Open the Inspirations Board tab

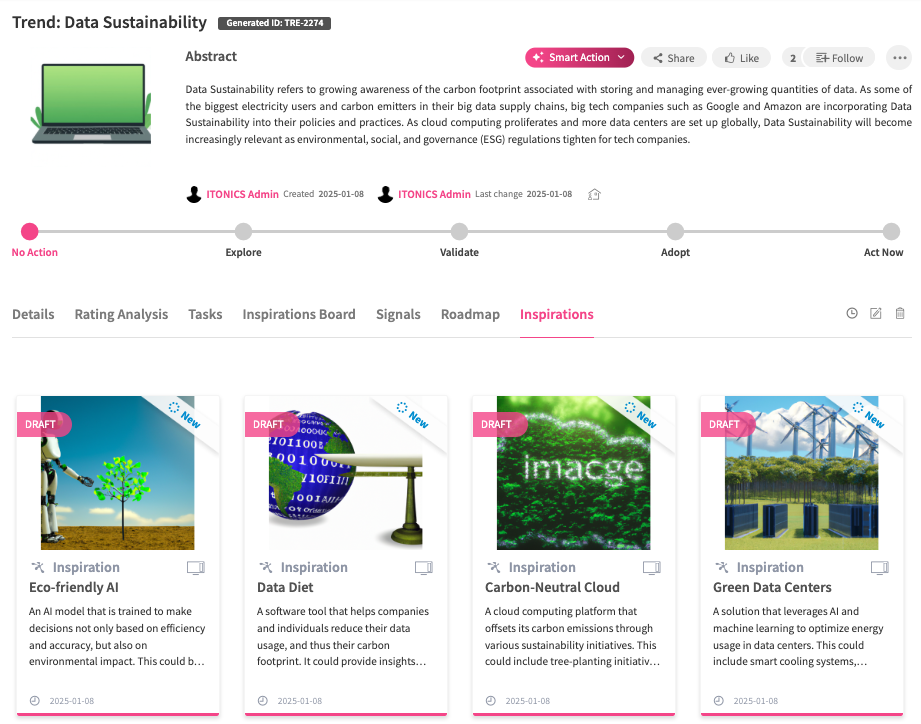coord(299,314)
